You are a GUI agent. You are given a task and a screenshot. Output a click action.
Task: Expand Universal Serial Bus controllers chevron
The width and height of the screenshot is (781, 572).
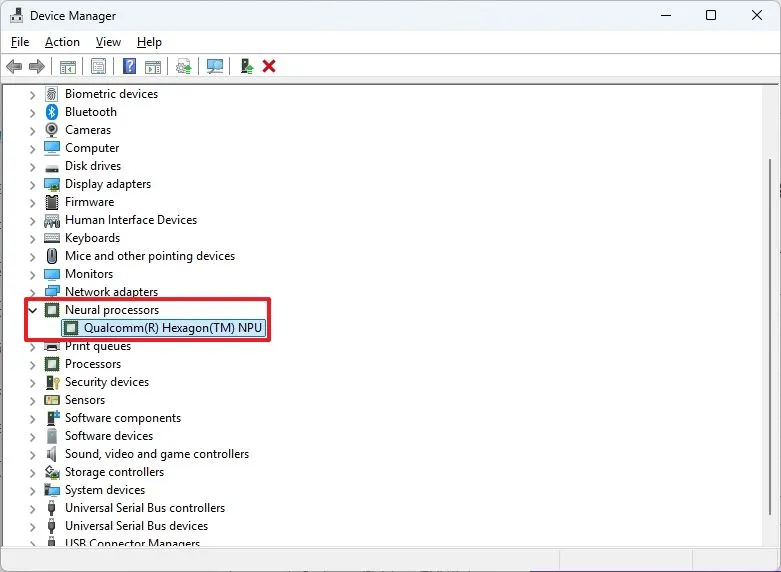click(x=33, y=509)
